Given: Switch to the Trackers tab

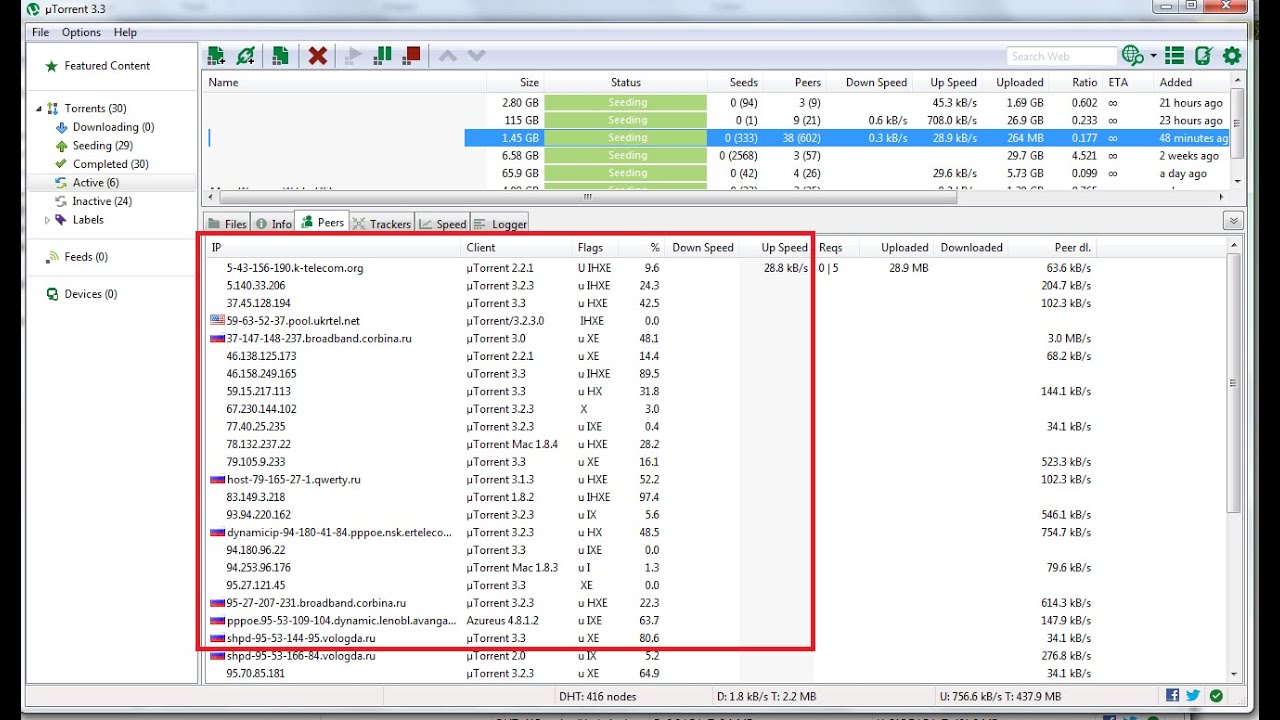Looking at the screenshot, I should point(381,224).
